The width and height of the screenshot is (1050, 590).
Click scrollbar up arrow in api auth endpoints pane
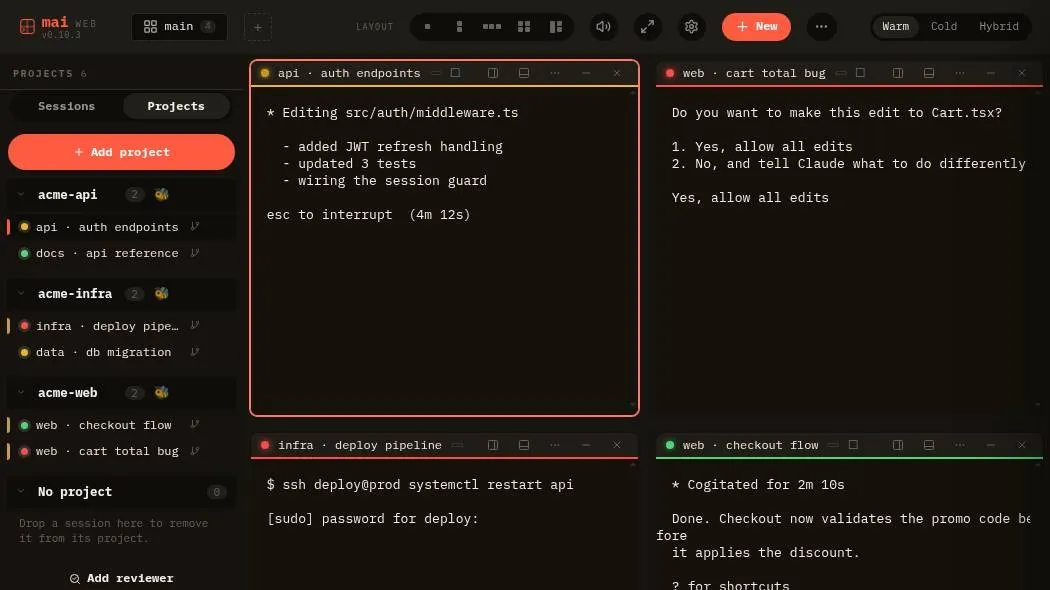pos(633,92)
